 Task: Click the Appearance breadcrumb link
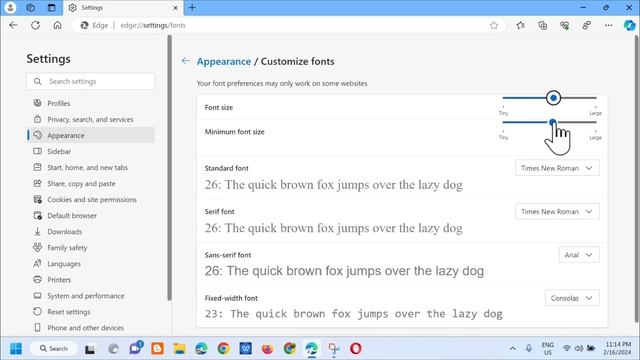(224, 61)
